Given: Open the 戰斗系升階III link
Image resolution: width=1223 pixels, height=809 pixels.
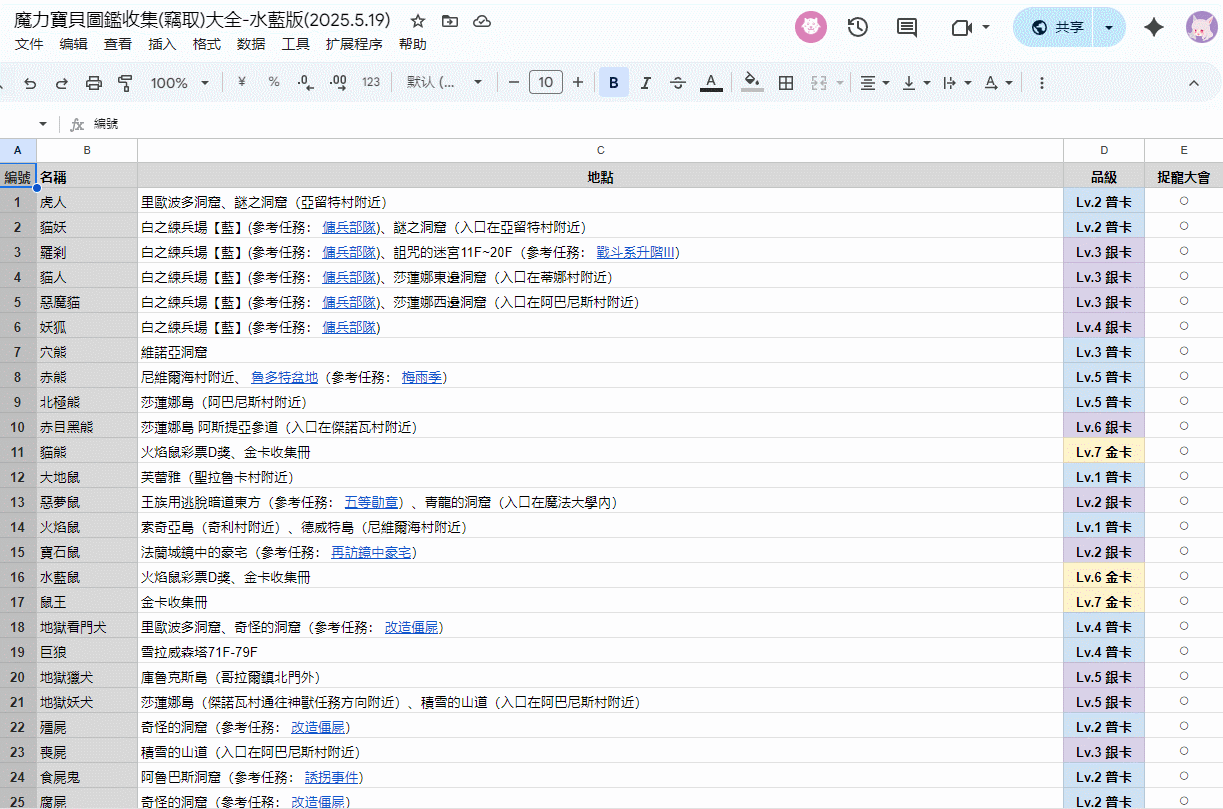Looking at the screenshot, I should (x=637, y=252).
